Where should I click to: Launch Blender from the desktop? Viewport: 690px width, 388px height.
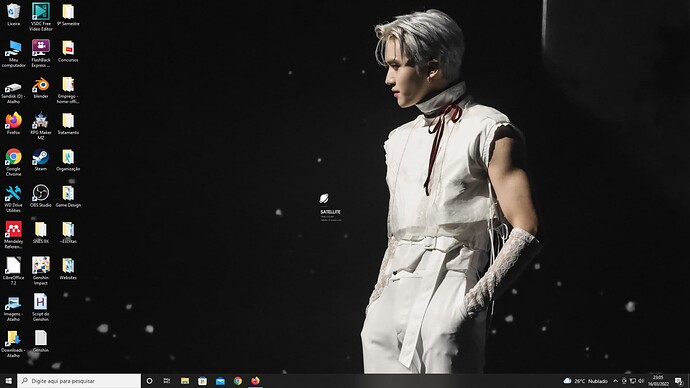[x=41, y=87]
